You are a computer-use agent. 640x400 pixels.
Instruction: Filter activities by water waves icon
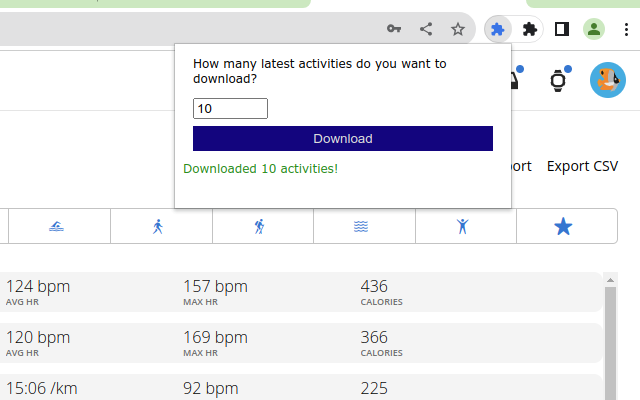[x=361, y=226]
